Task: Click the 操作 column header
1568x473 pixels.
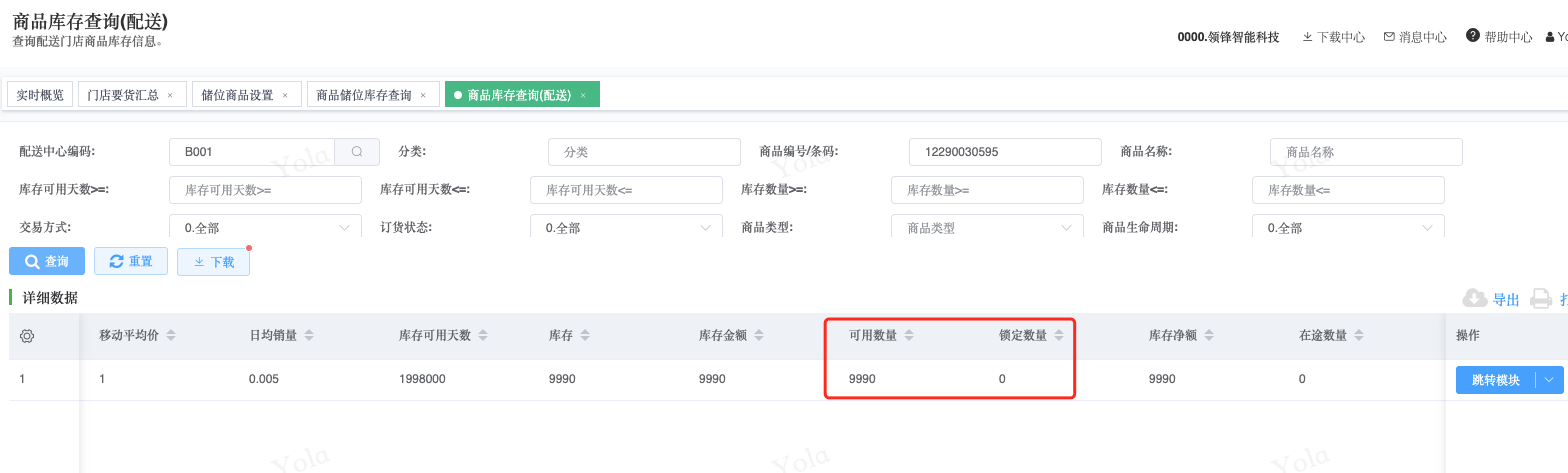Action: 1467,336
